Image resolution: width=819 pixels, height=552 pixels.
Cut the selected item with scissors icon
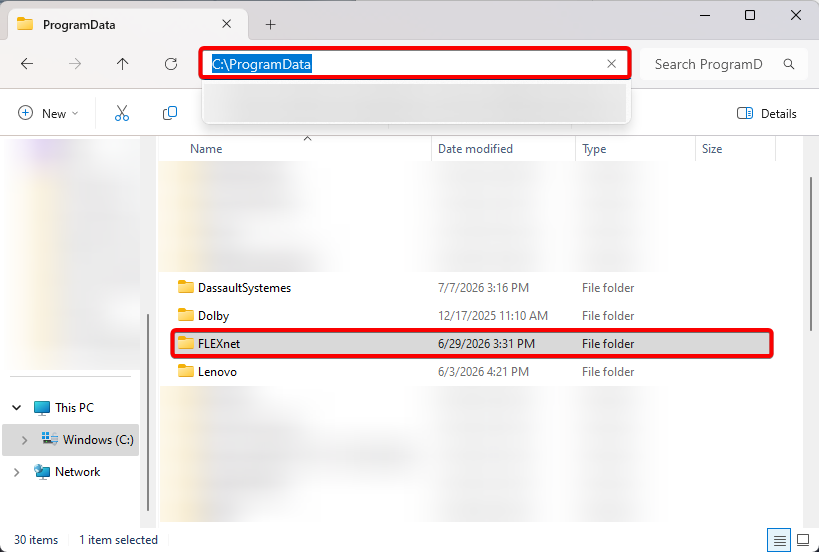click(122, 113)
